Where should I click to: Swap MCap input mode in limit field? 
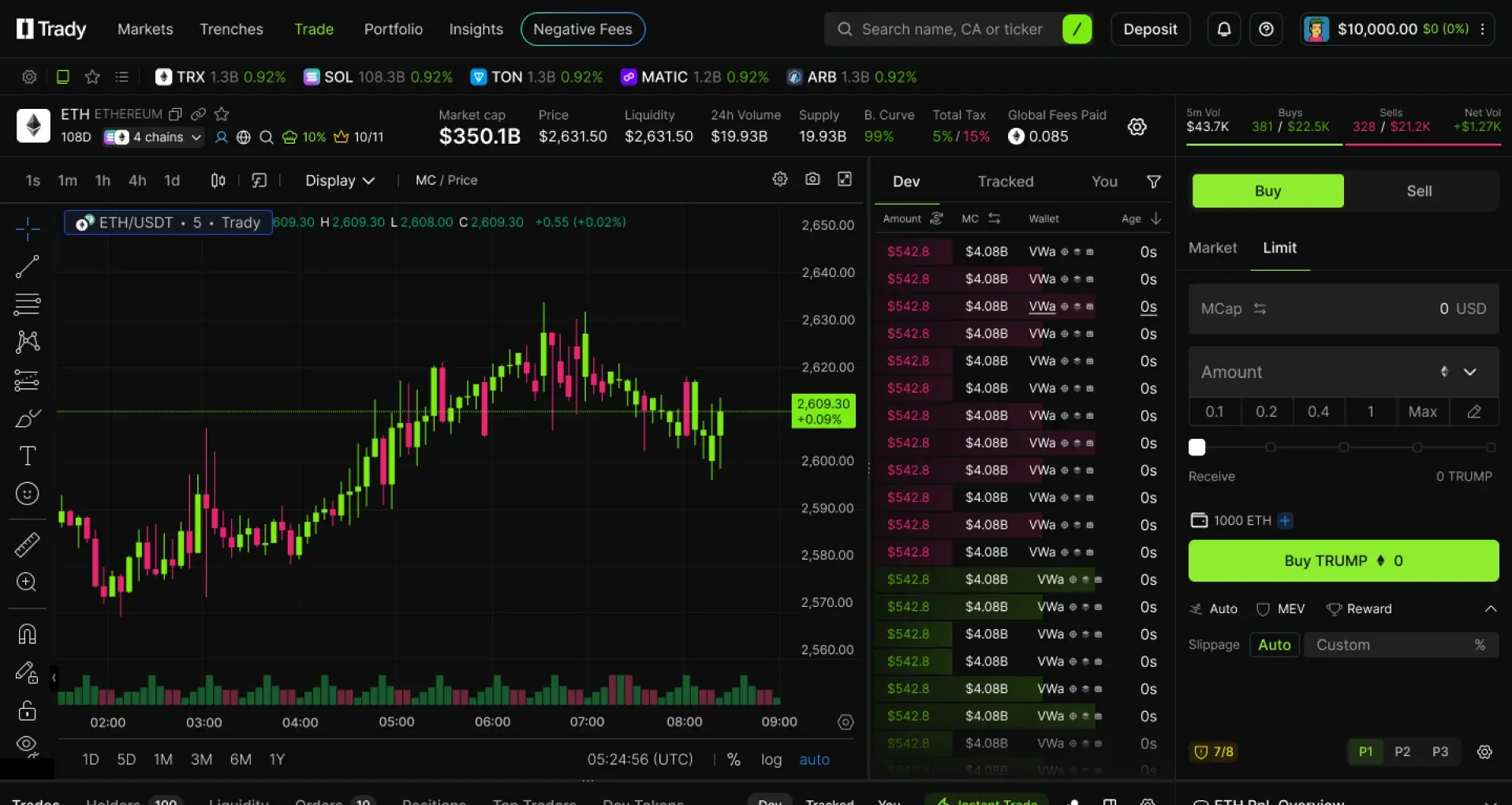pyautogui.click(x=1260, y=309)
